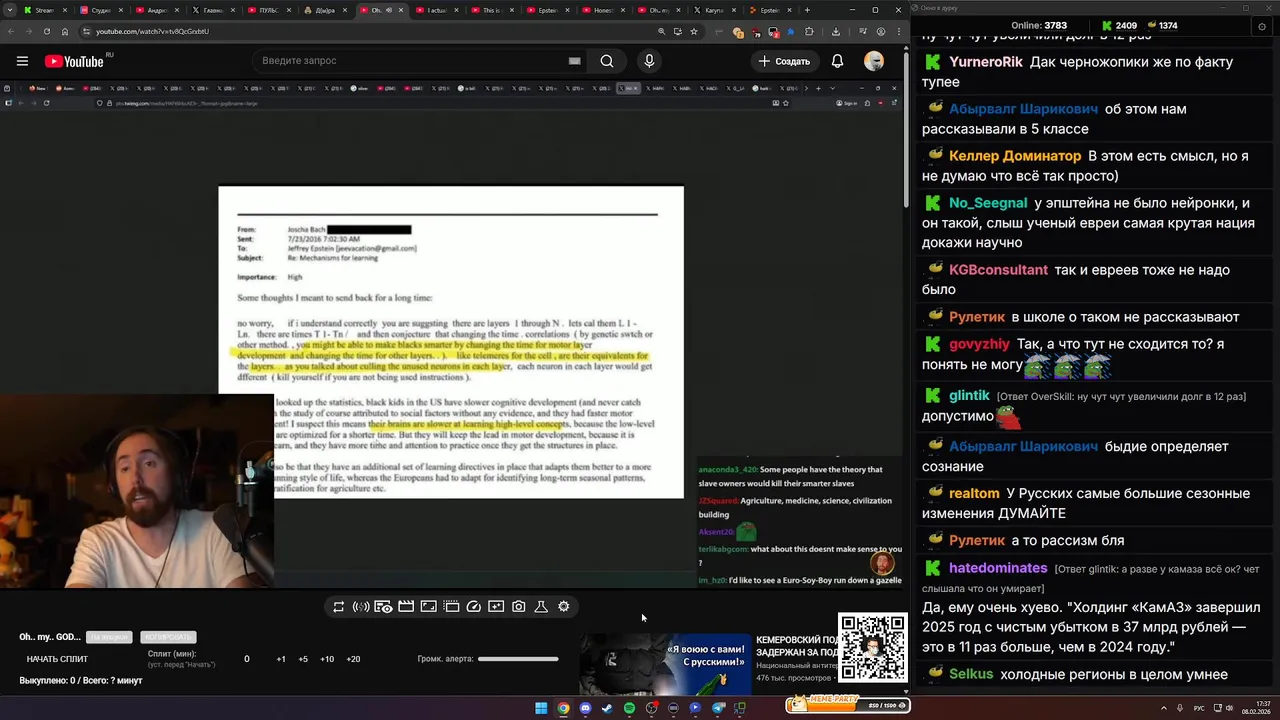Click the flask experiments icon

click(x=541, y=607)
